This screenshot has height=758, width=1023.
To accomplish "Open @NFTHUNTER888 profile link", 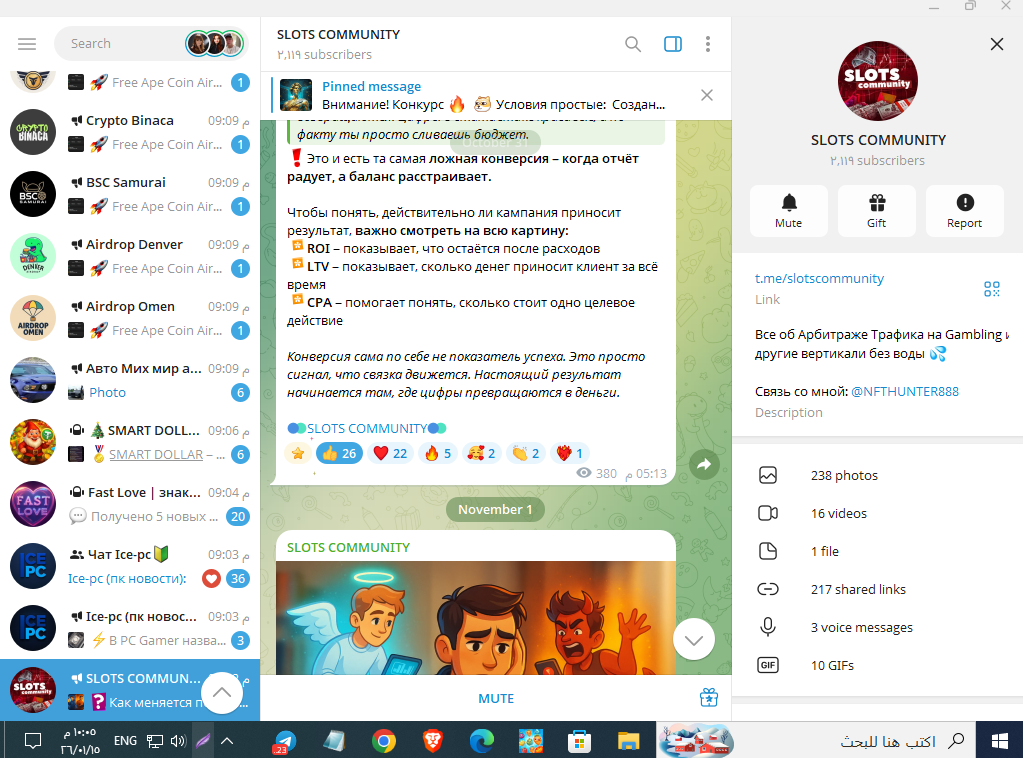I will tap(905, 391).
